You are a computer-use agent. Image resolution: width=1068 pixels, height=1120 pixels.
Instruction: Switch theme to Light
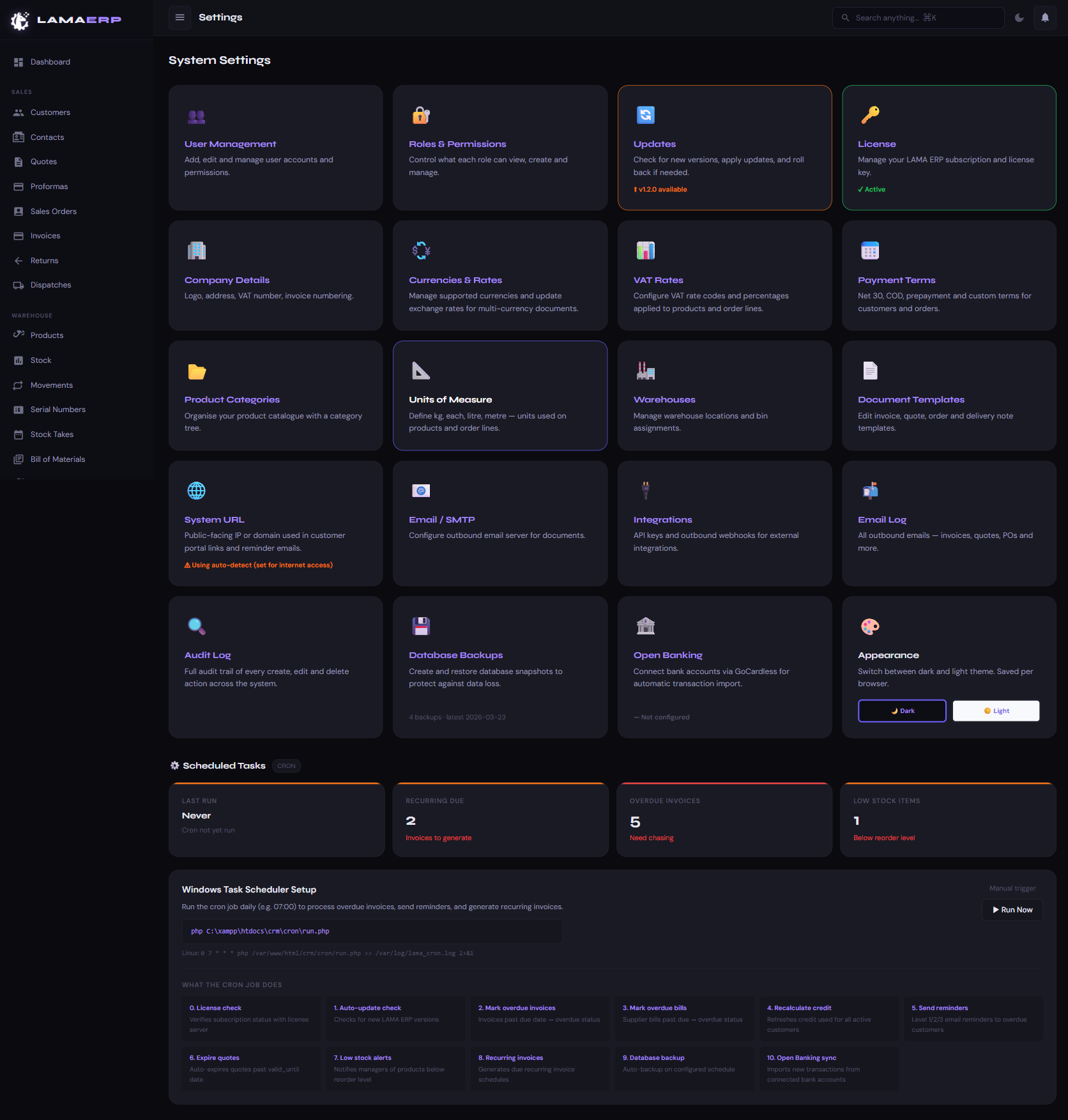(x=996, y=711)
